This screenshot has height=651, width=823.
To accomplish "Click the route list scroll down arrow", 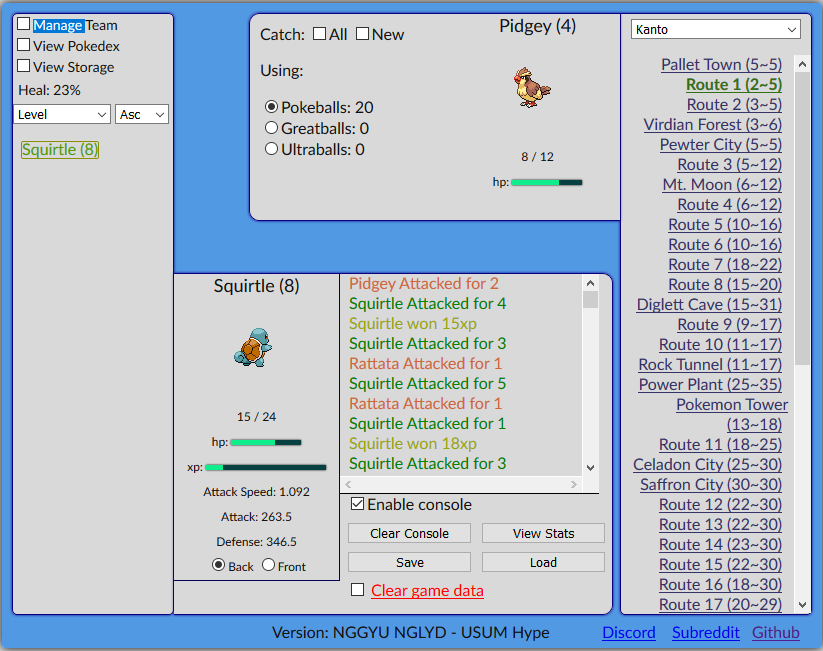I will pos(803,604).
